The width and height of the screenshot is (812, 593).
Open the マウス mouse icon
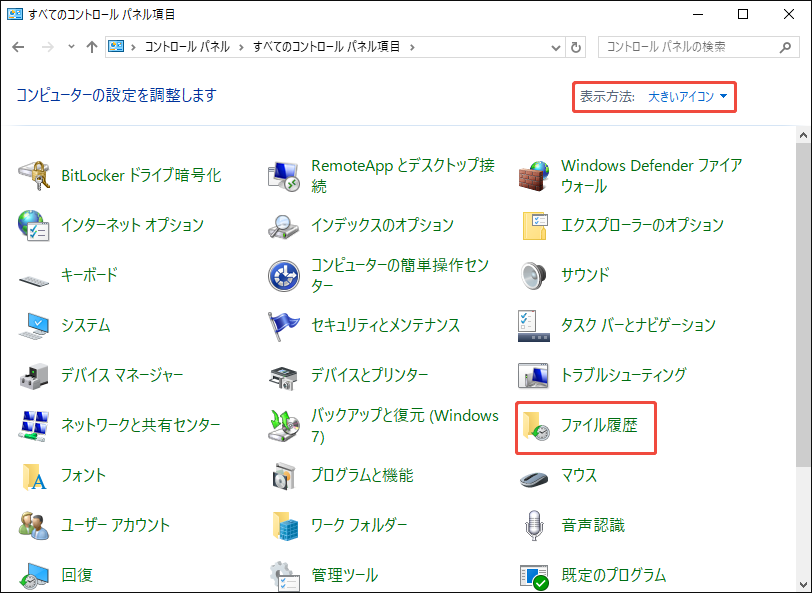point(533,478)
